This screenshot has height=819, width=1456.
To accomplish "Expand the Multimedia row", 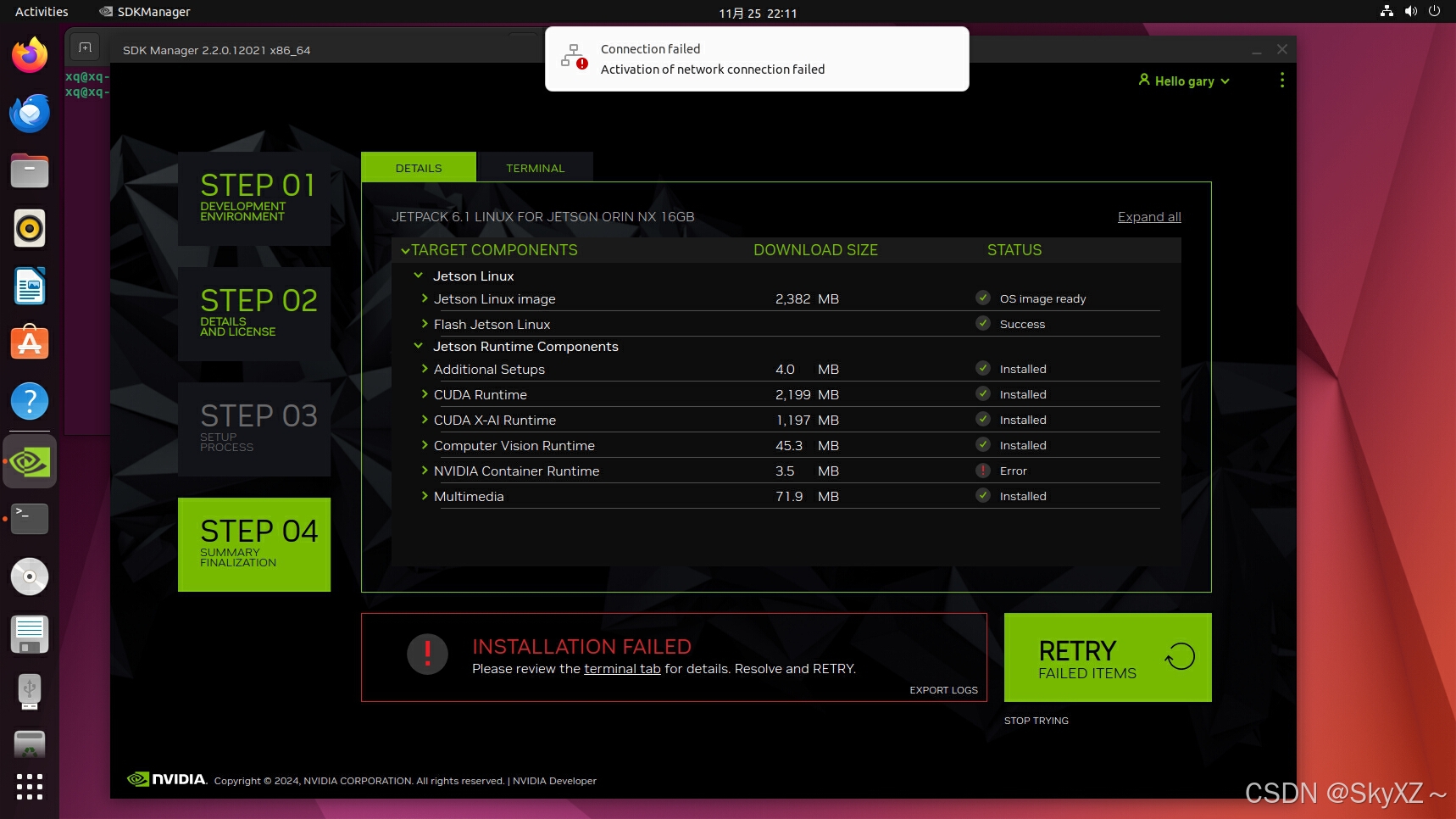I will tap(425, 496).
